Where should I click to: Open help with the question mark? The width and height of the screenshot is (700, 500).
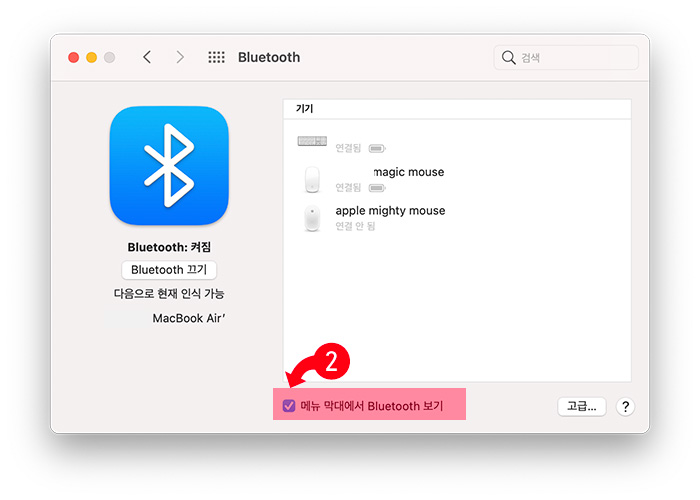coord(625,407)
